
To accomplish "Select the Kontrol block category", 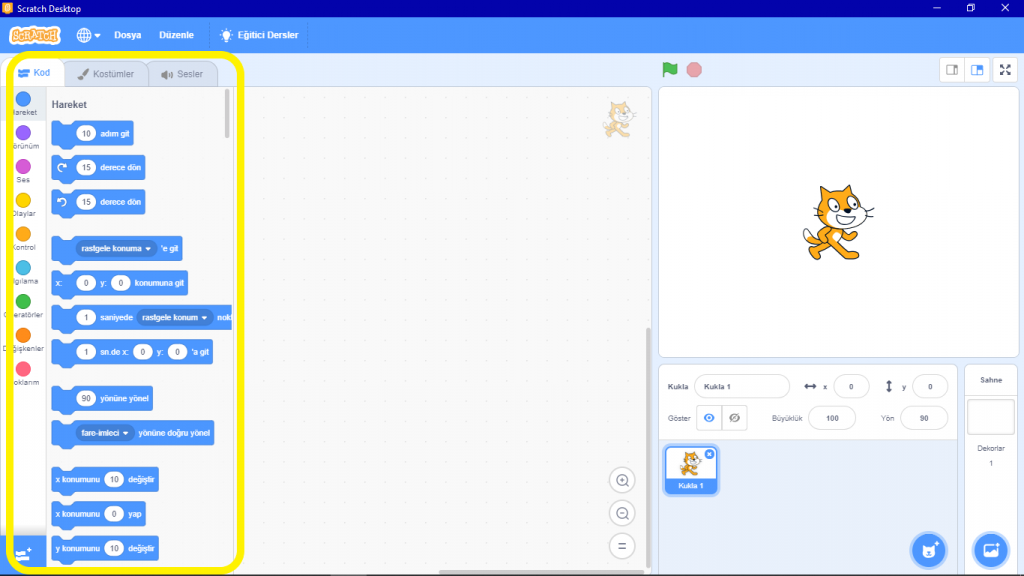I will 24,238.
